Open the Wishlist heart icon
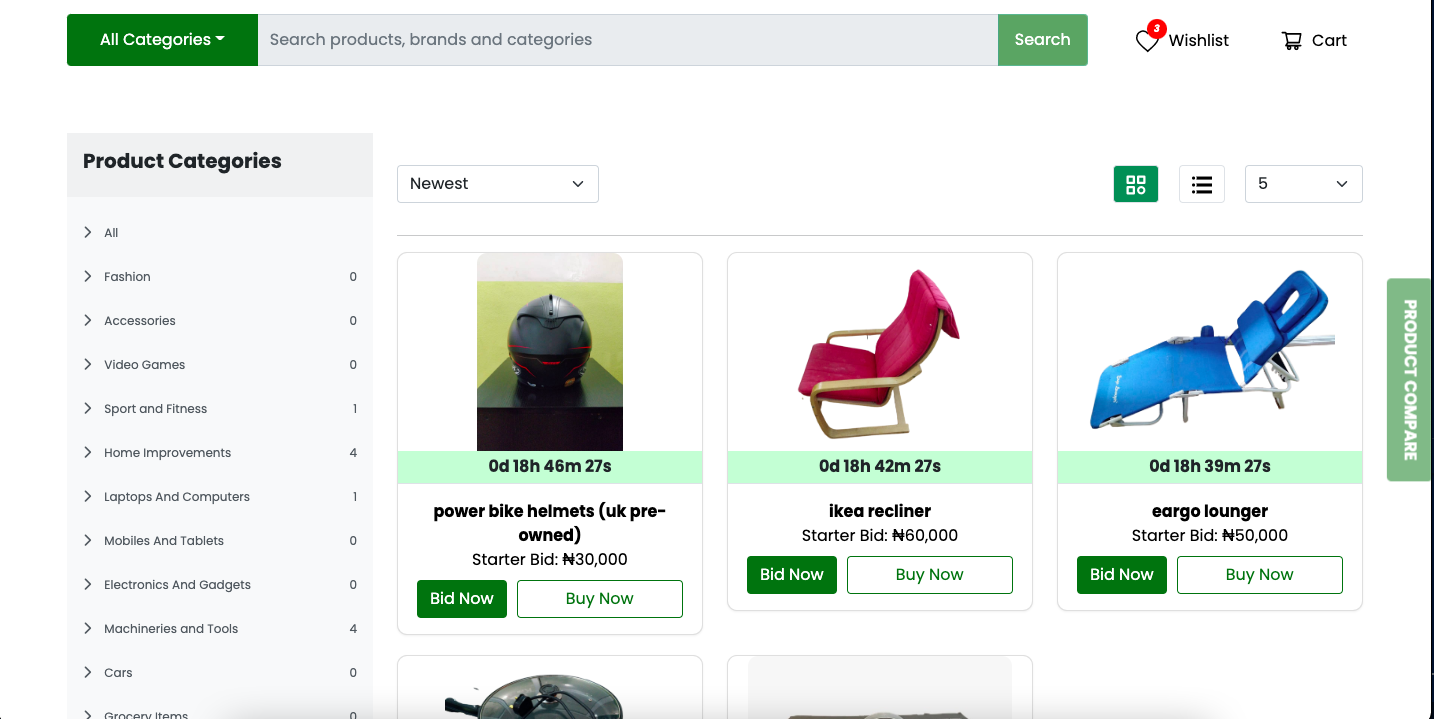The width and height of the screenshot is (1434, 719). click(1147, 41)
